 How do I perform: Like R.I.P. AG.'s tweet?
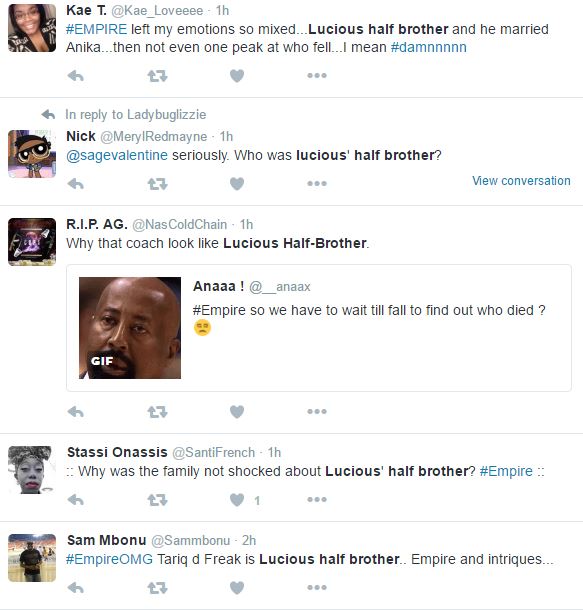click(237, 412)
